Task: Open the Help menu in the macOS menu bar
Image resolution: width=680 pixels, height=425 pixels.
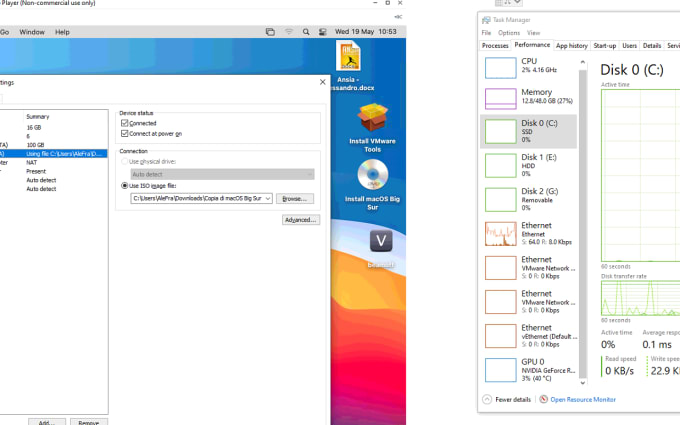Action: click(x=62, y=32)
